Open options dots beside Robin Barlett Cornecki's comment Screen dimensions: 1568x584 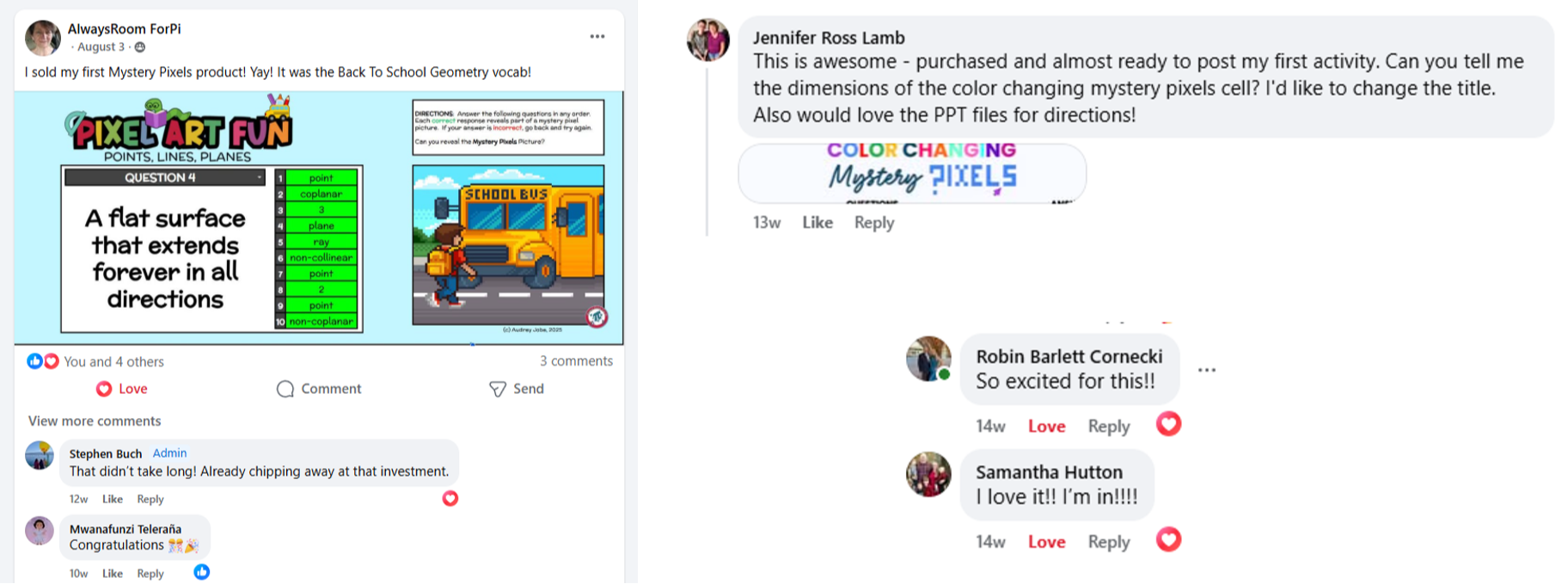pyautogui.click(x=1207, y=370)
